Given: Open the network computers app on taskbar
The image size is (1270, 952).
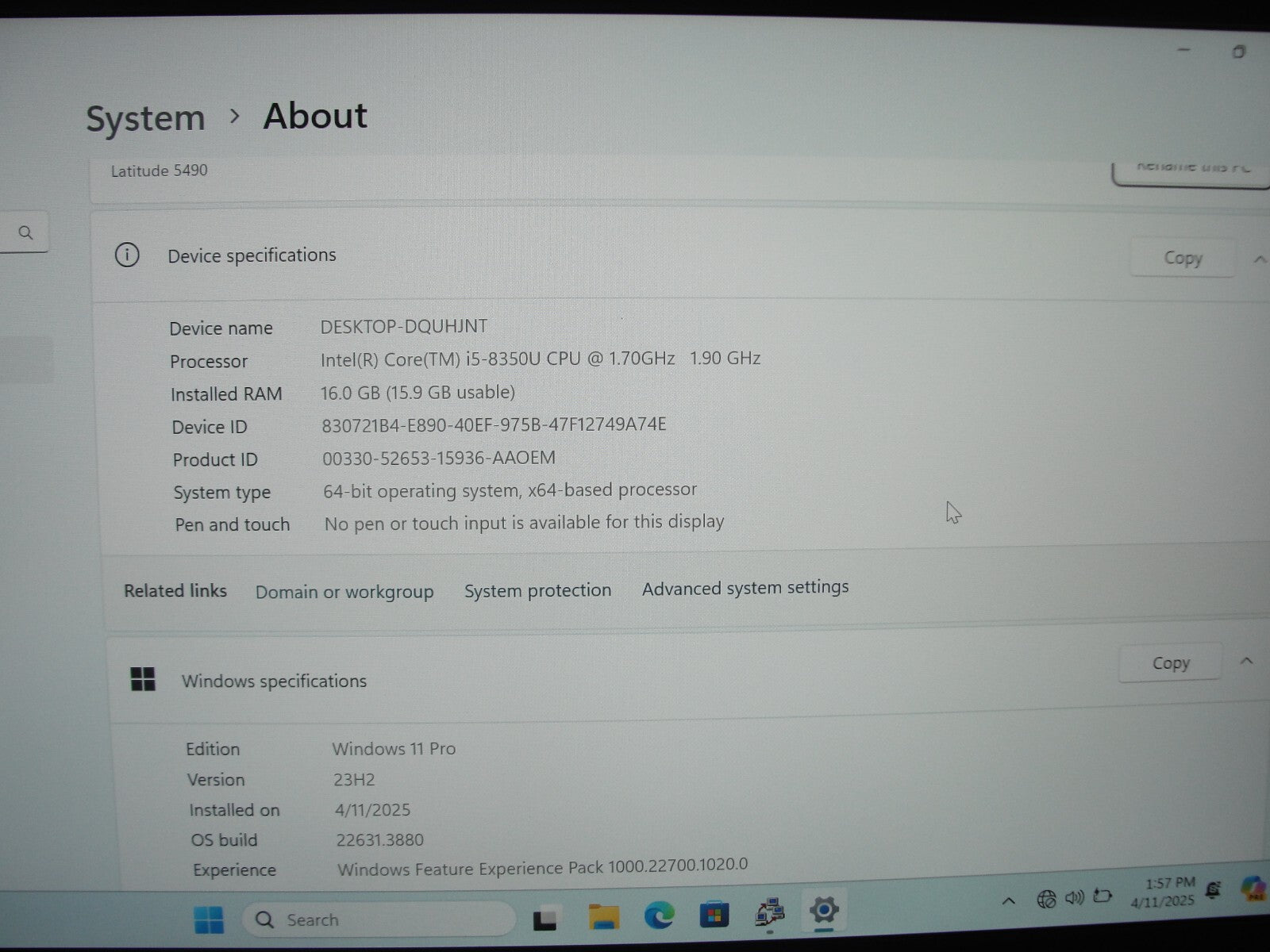Looking at the screenshot, I should click(769, 912).
